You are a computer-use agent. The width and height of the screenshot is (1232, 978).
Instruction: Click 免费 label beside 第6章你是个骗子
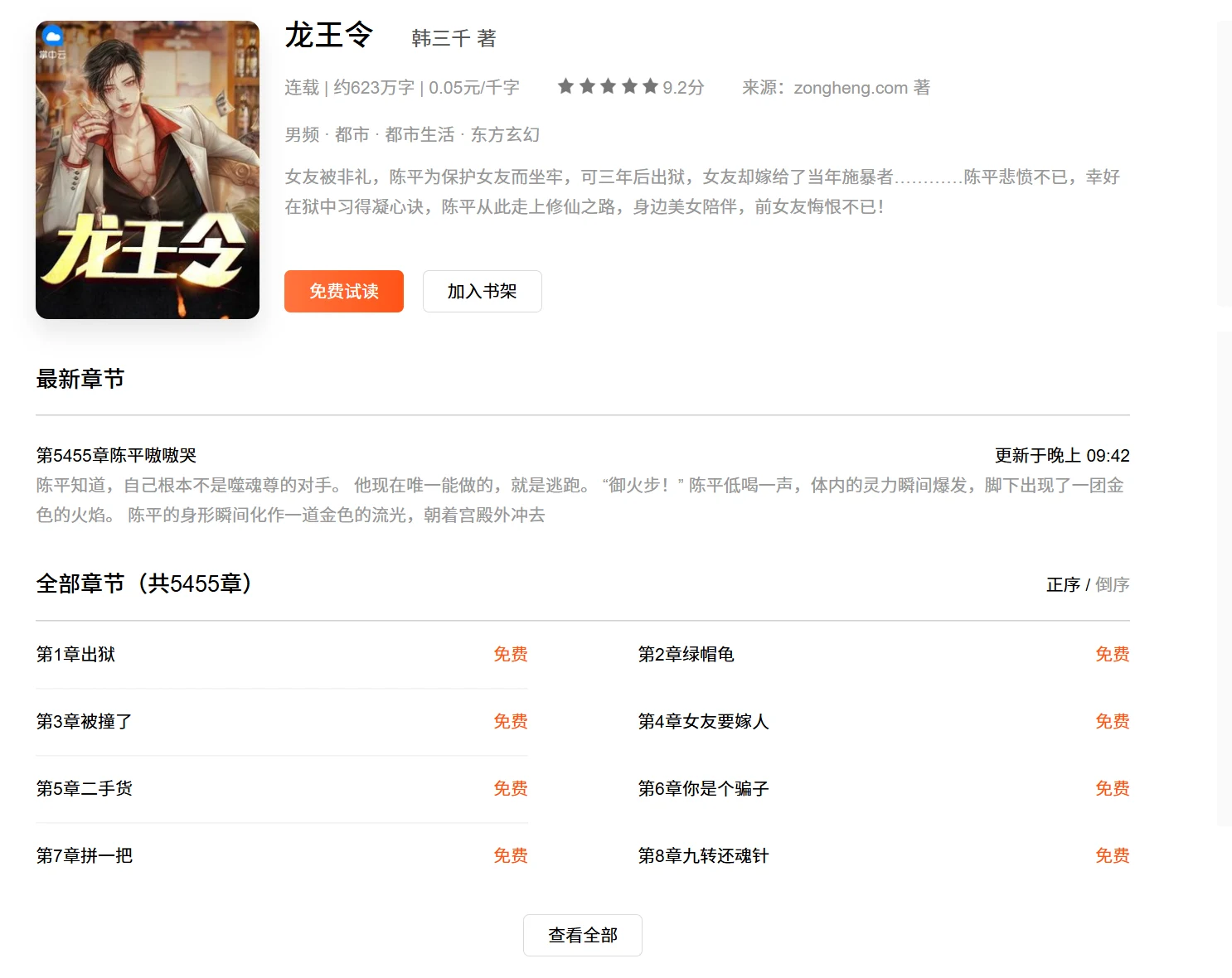point(1112,788)
